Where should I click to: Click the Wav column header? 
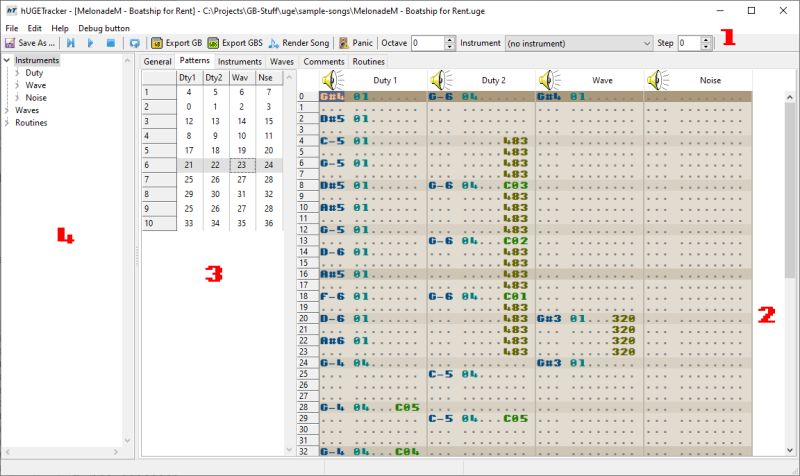click(x=242, y=78)
